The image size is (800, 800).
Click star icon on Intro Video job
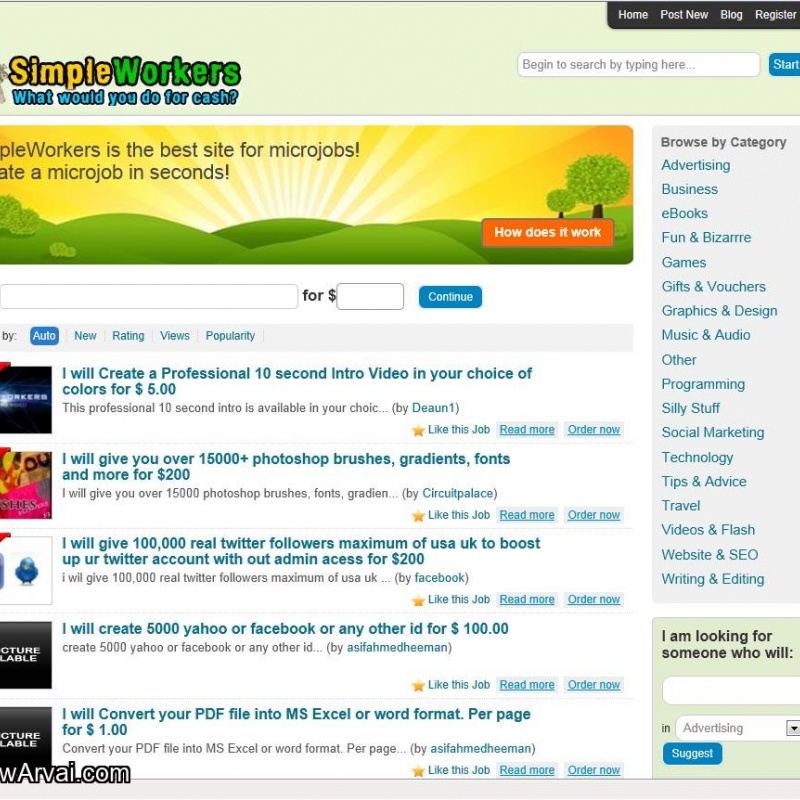click(418, 431)
